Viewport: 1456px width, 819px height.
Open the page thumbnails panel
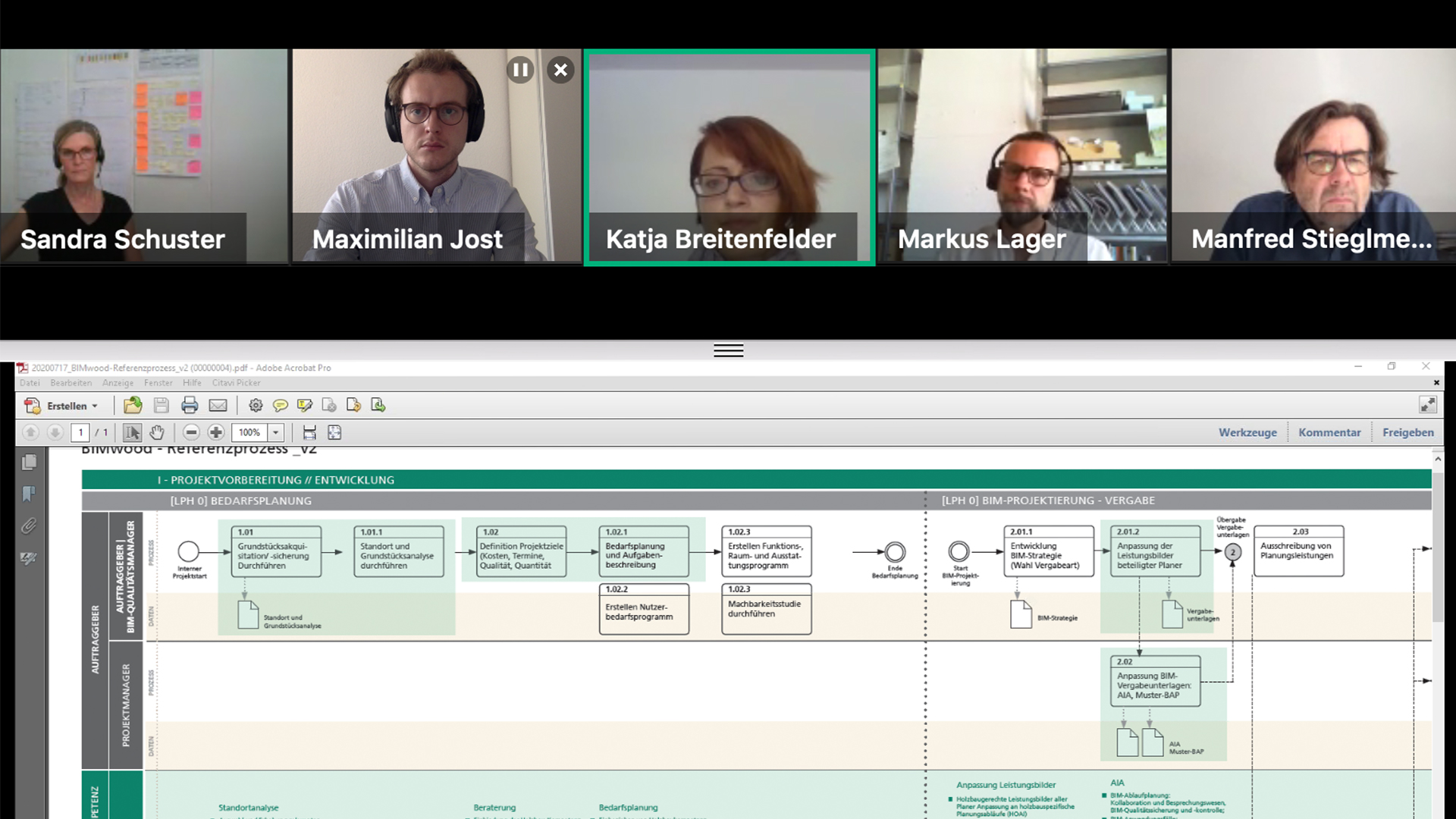pyautogui.click(x=29, y=462)
